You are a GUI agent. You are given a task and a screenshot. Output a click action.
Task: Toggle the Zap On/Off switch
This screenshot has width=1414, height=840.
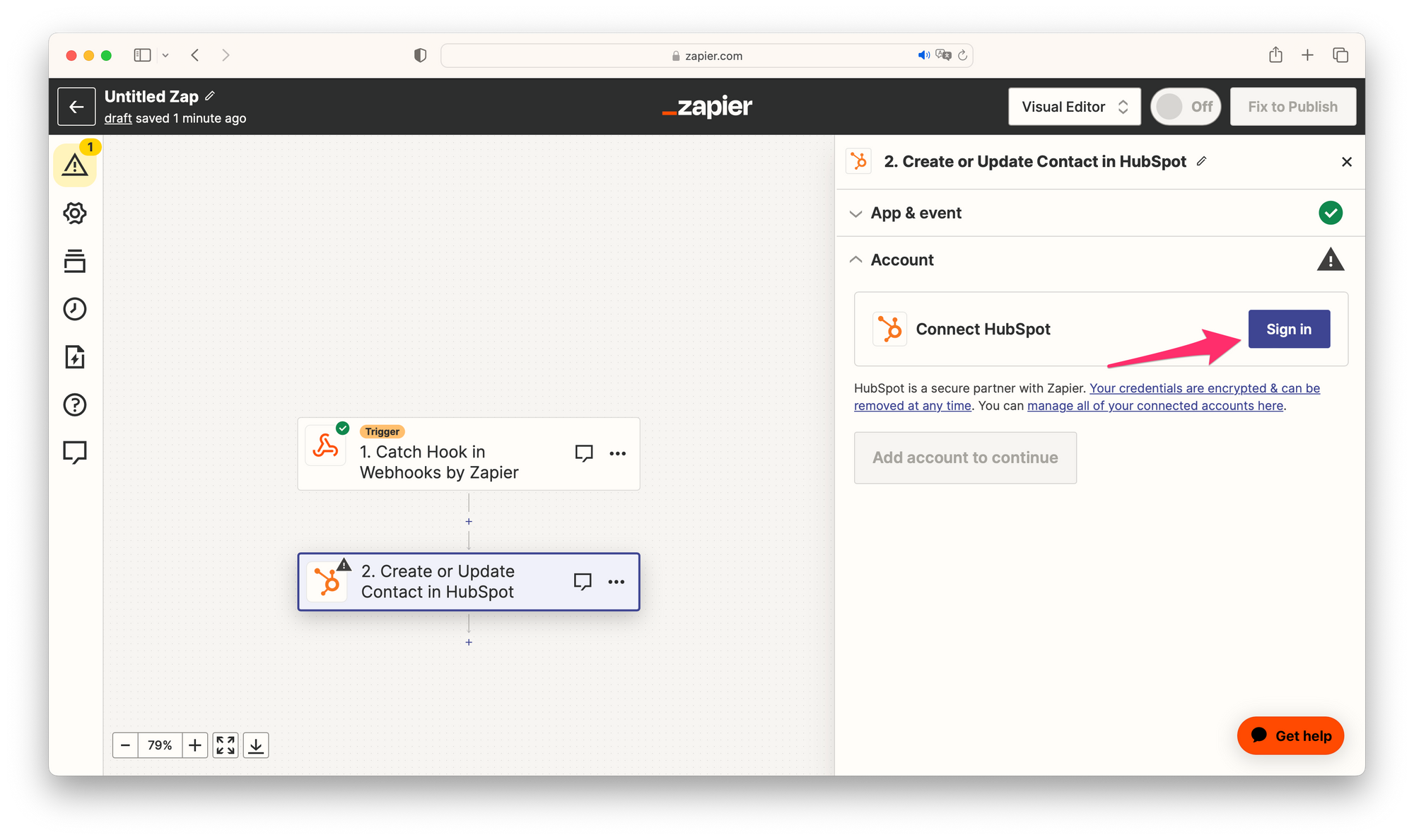(1186, 107)
